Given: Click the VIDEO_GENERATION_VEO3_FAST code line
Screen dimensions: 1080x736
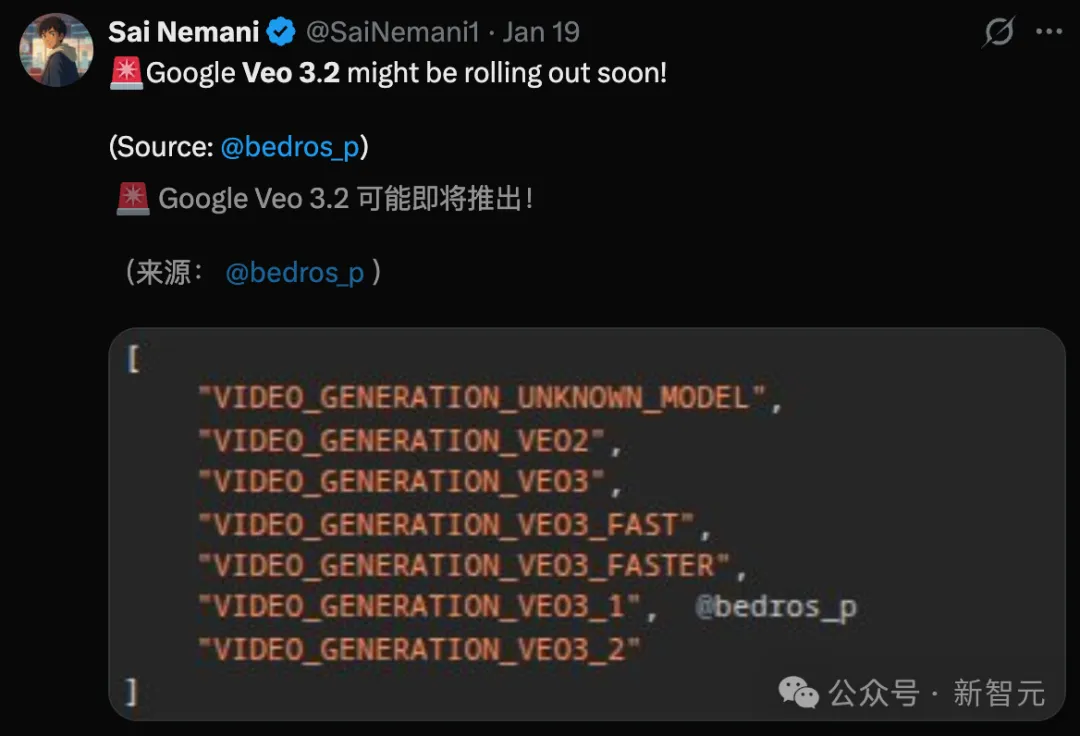Looking at the screenshot, I should coord(446,523).
